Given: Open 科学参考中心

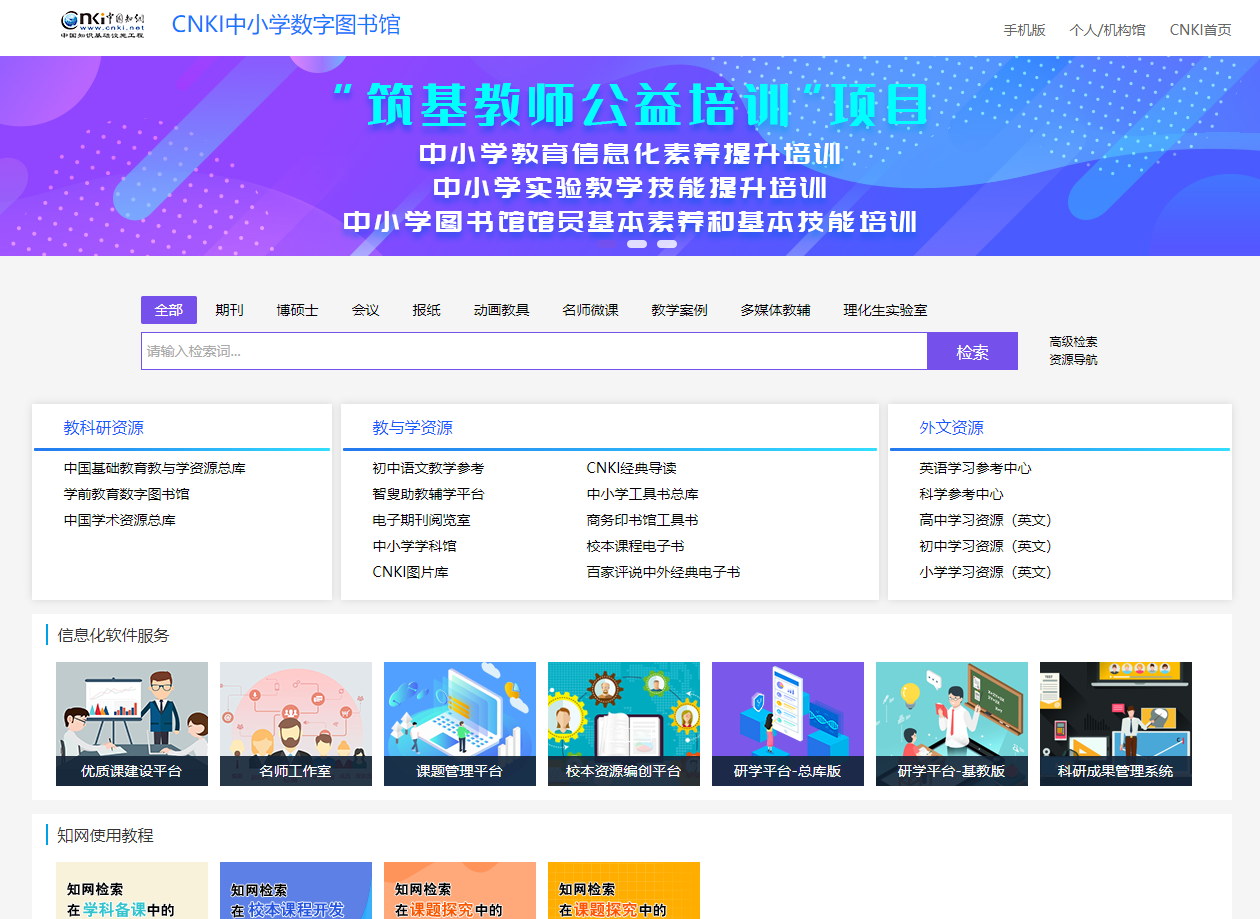Looking at the screenshot, I should point(961,494).
